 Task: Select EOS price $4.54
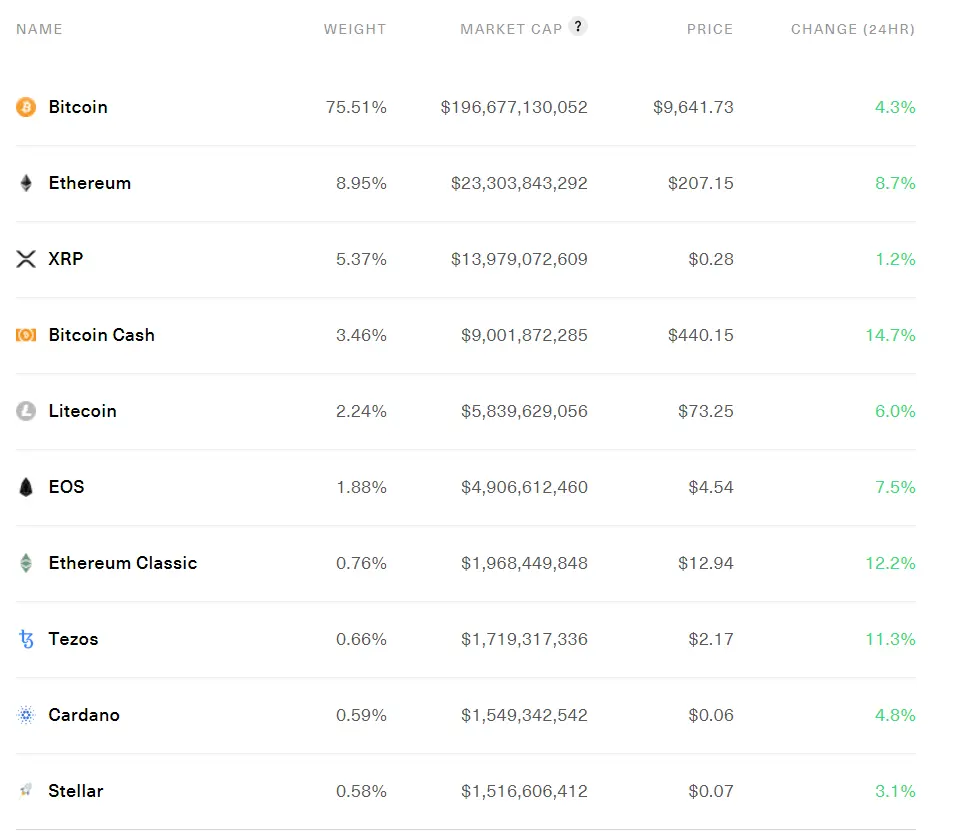711,487
